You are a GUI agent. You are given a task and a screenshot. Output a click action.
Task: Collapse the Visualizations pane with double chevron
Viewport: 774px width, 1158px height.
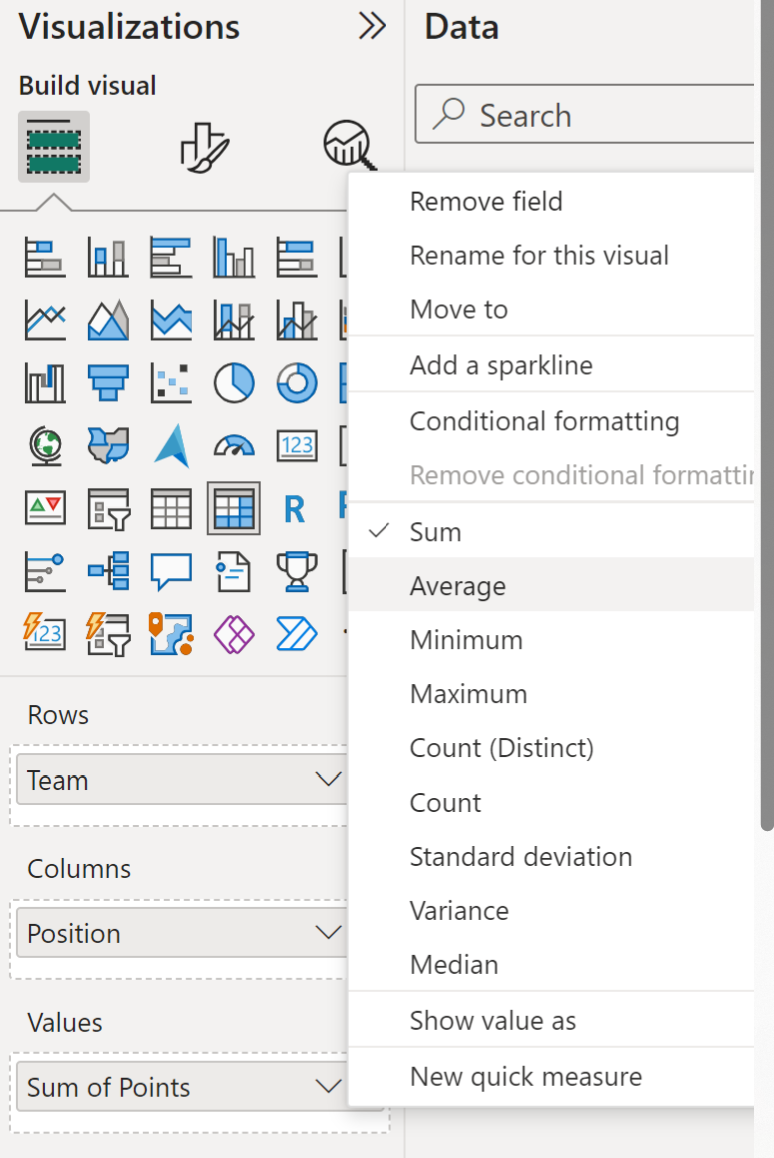pos(372,26)
